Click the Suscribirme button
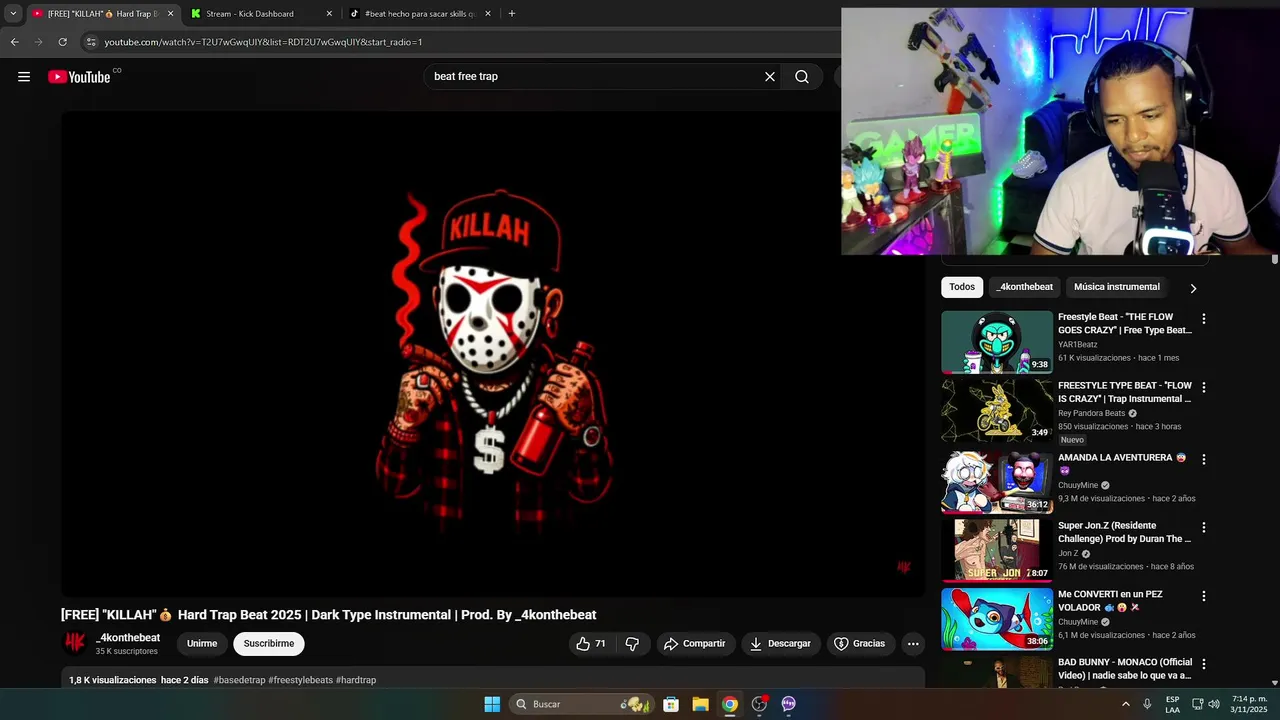 (x=269, y=644)
